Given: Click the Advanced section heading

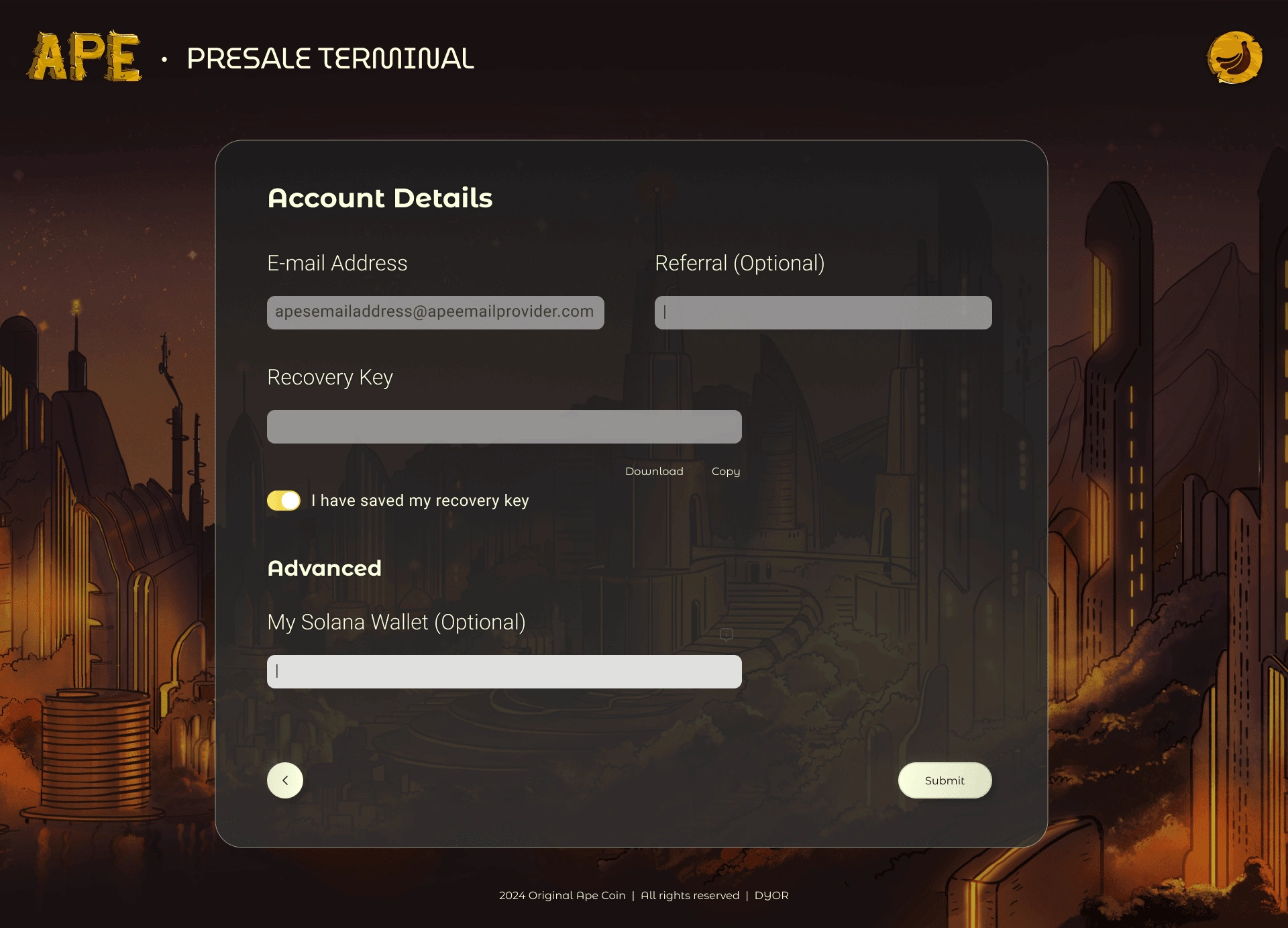Looking at the screenshot, I should [x=325, y=568].
